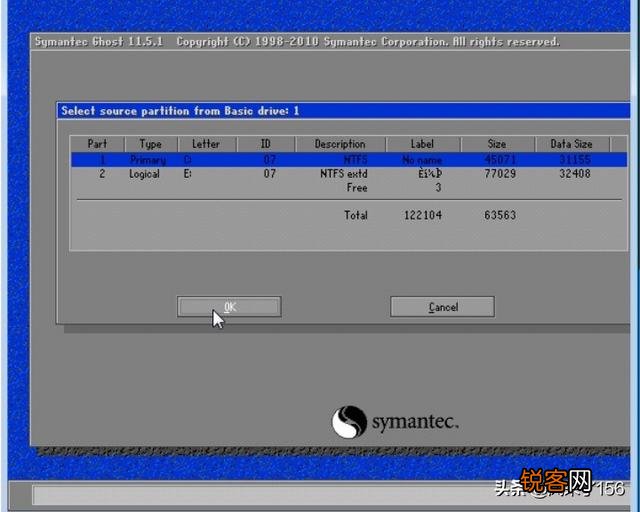Confirm selection with the OK button
The width and height of the screenshot is (640, 512).
229,307
